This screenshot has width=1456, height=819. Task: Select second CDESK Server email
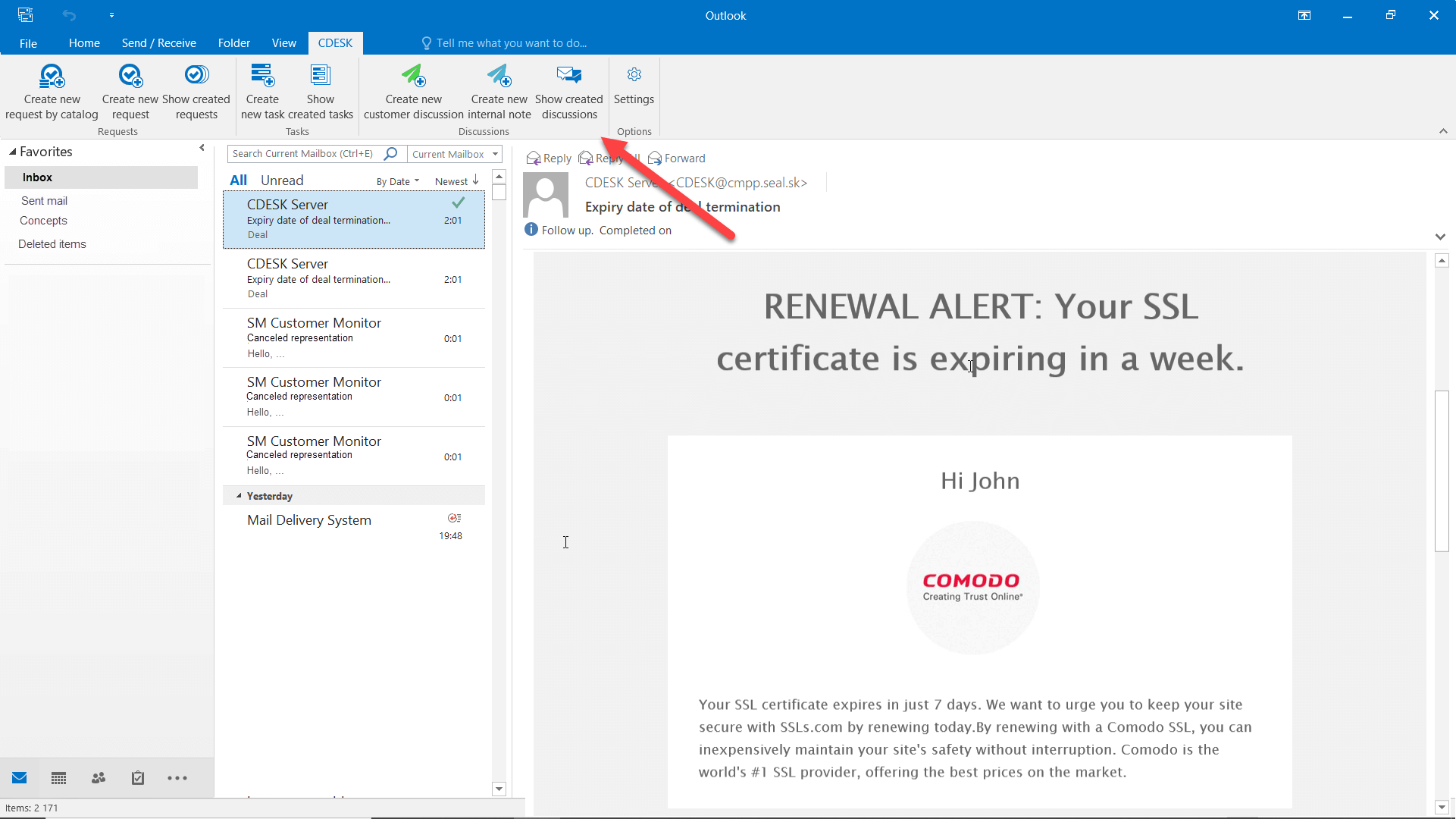point(354,278)
